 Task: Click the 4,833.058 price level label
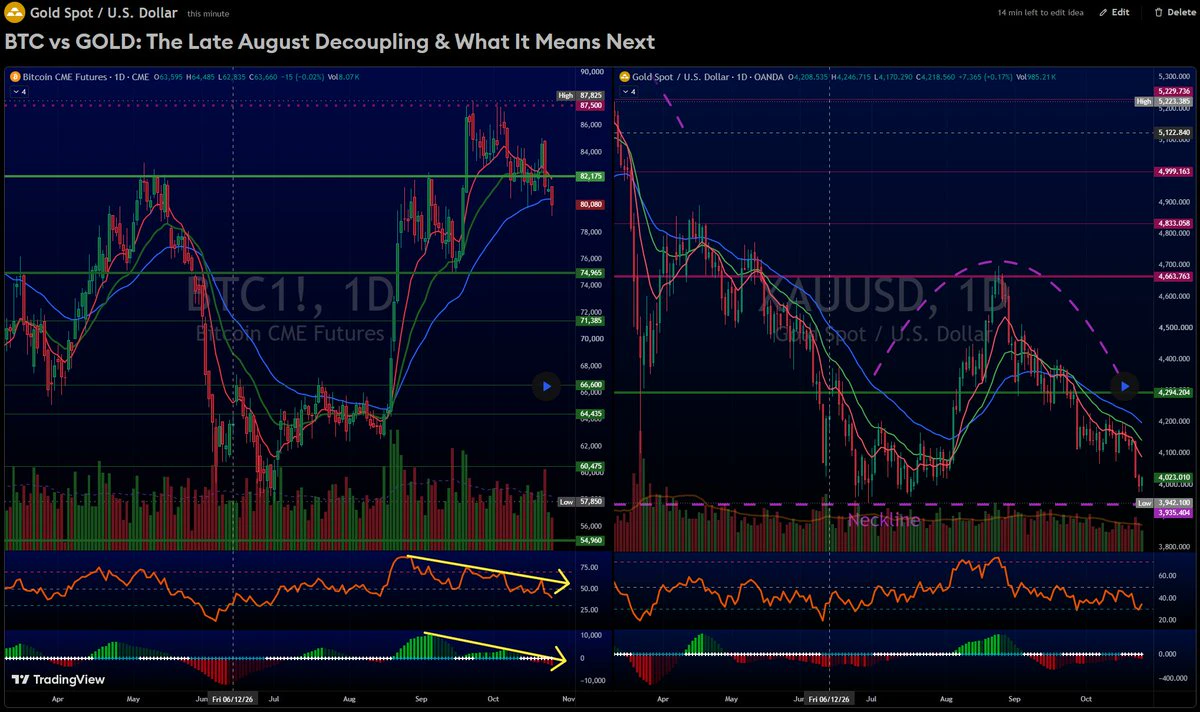tap(1171, 223)
